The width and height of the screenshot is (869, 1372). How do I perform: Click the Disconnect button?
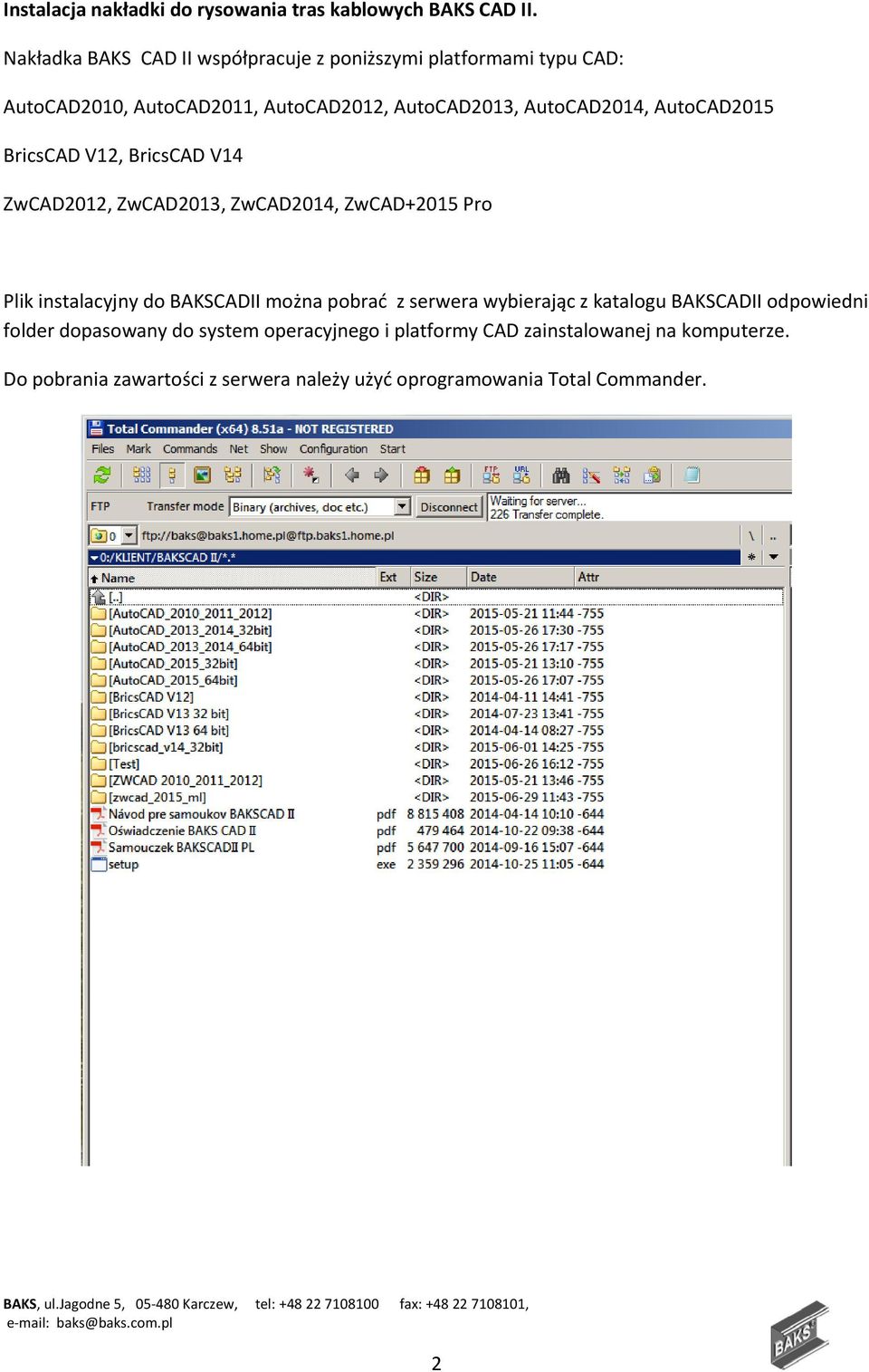[x=449, y=507]
